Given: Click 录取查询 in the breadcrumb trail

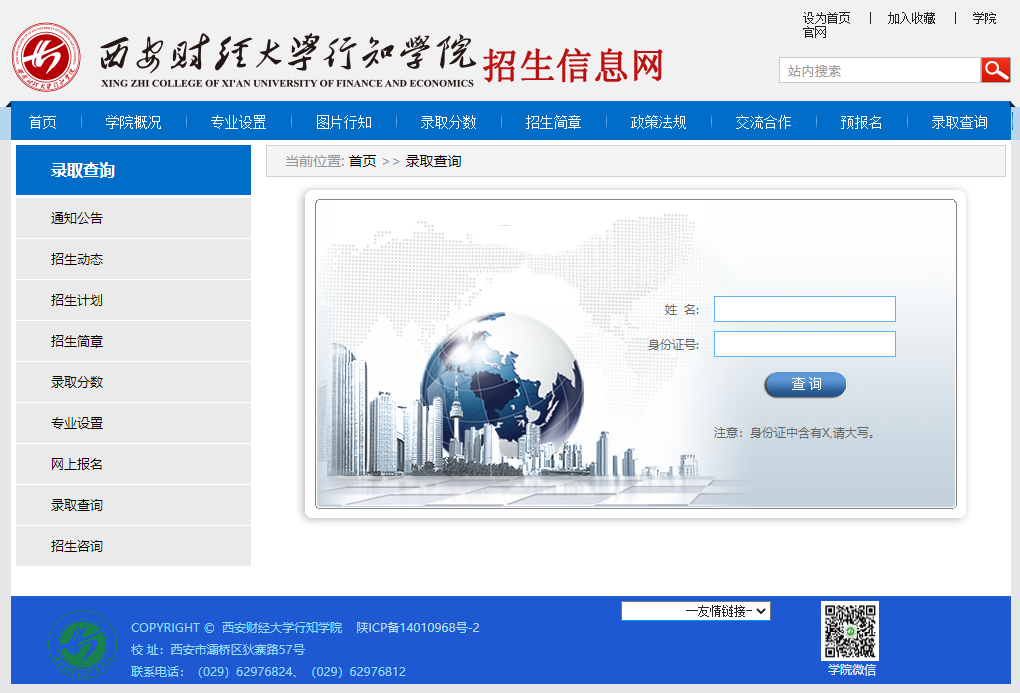Looking at the screenshot, I should (433, 161).
